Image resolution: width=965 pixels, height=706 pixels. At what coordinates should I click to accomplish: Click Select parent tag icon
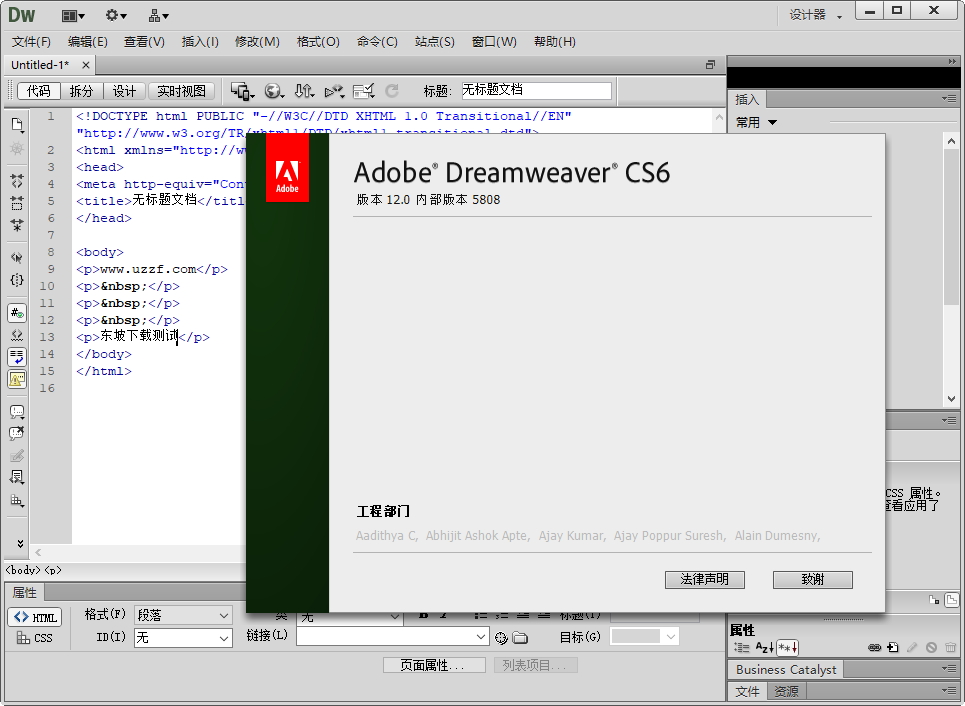[17, 257]
